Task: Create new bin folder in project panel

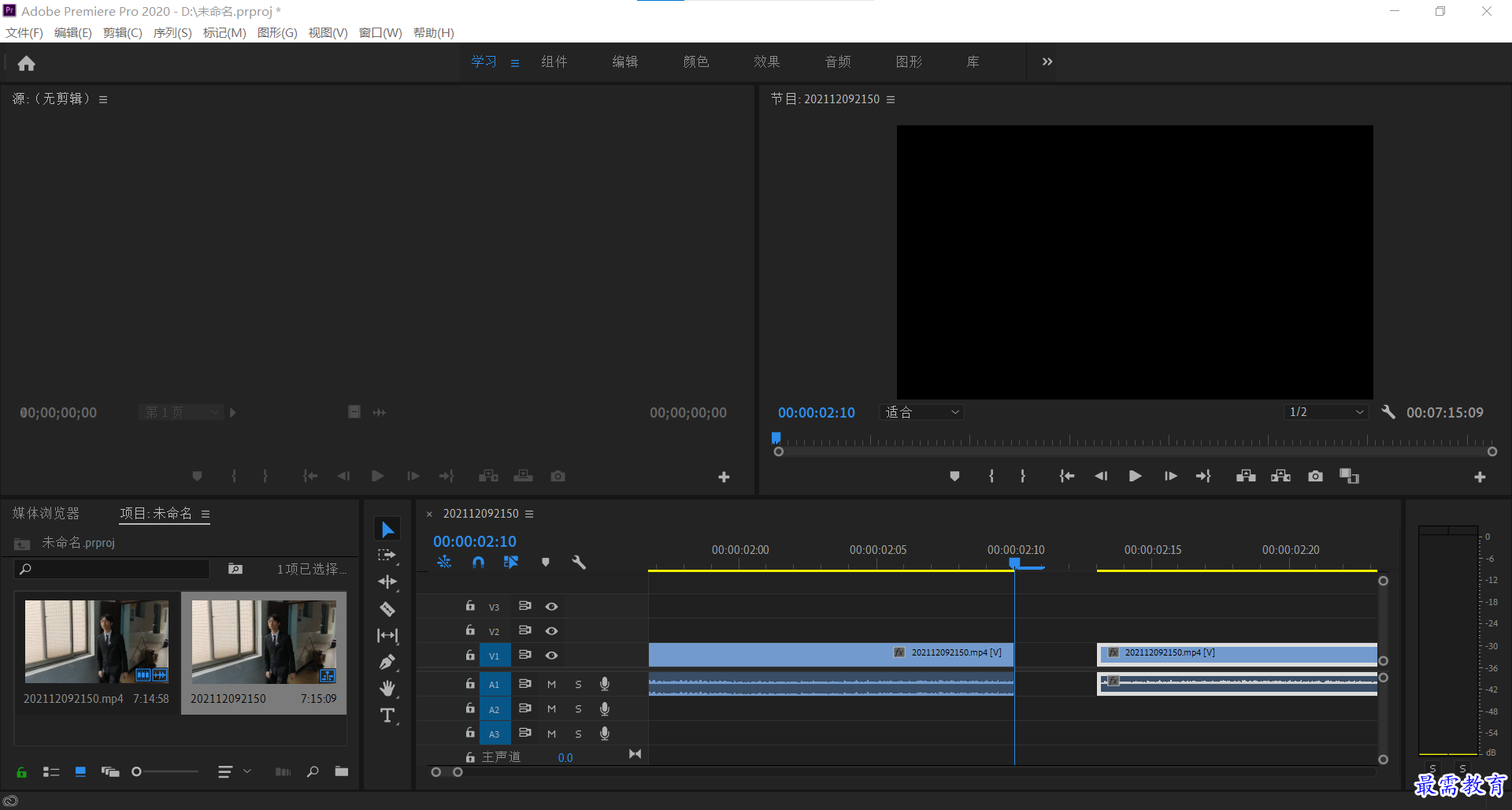Action: [342, 771]
